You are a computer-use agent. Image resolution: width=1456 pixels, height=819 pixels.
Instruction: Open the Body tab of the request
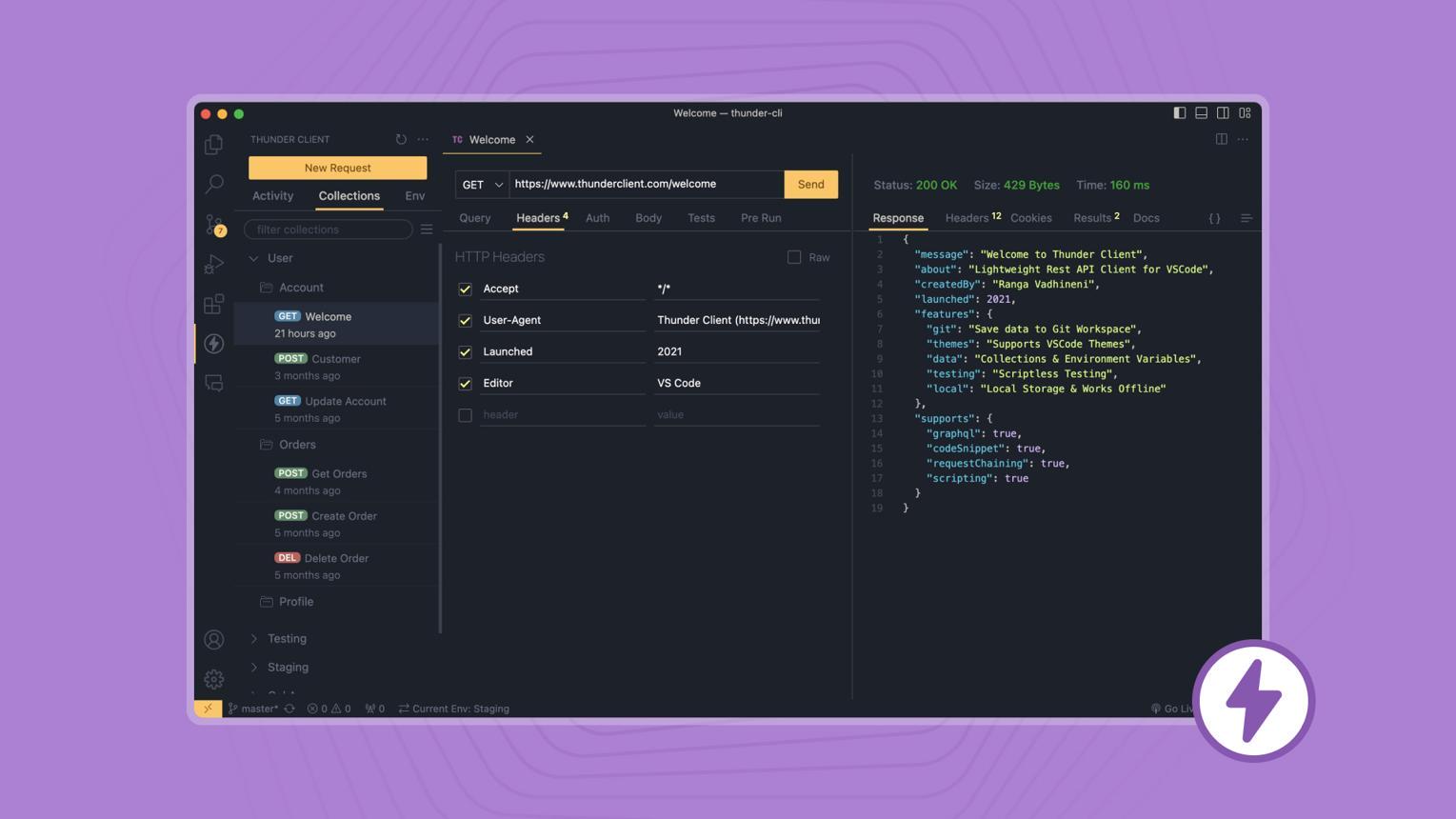[648, 218]
